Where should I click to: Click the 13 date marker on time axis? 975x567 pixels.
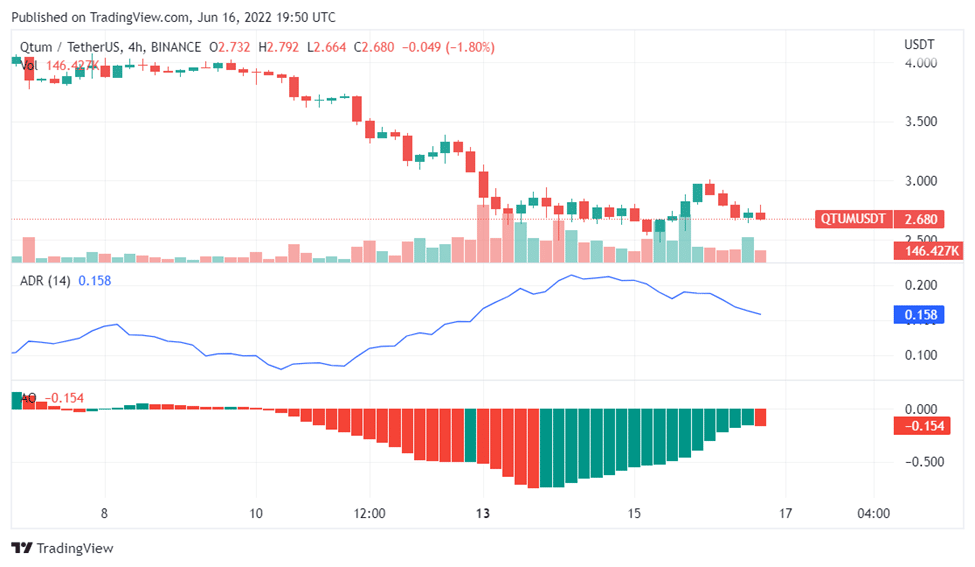483,514
